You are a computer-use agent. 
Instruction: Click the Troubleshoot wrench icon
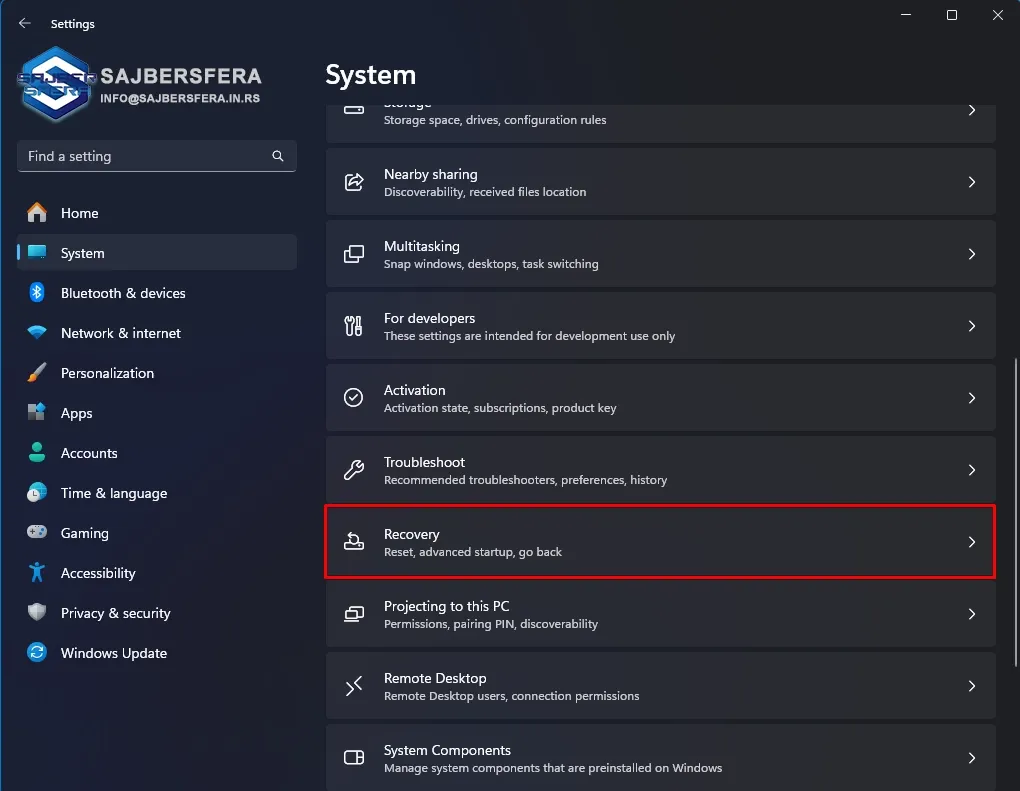[354, 470]
